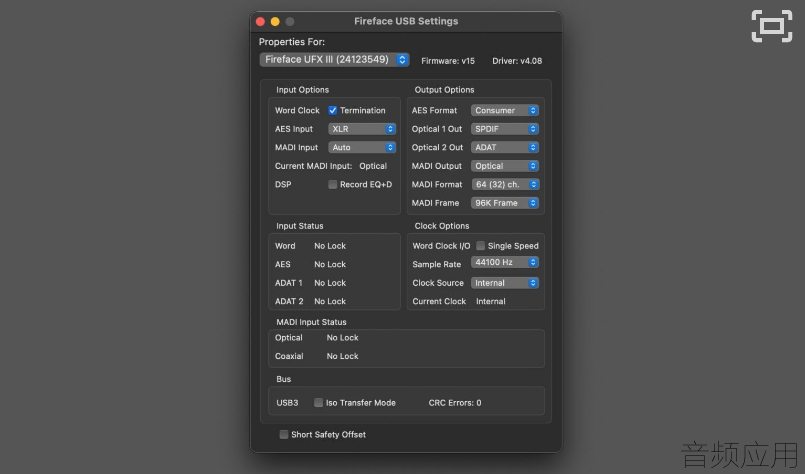Enable Word Clock I/O Single Speed
This screenshot has width=805, height=474.
click(481, 245)
